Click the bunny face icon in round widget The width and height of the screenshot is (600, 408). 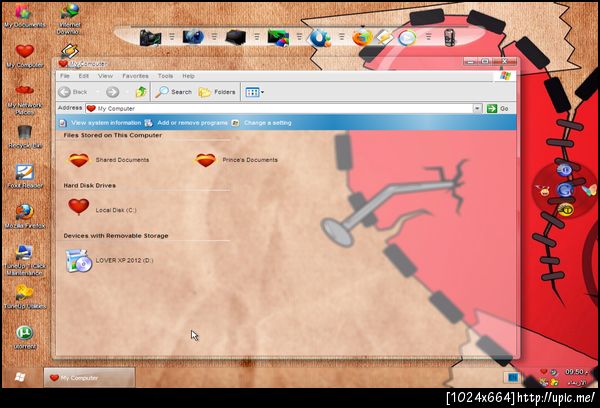pos(543,190)
